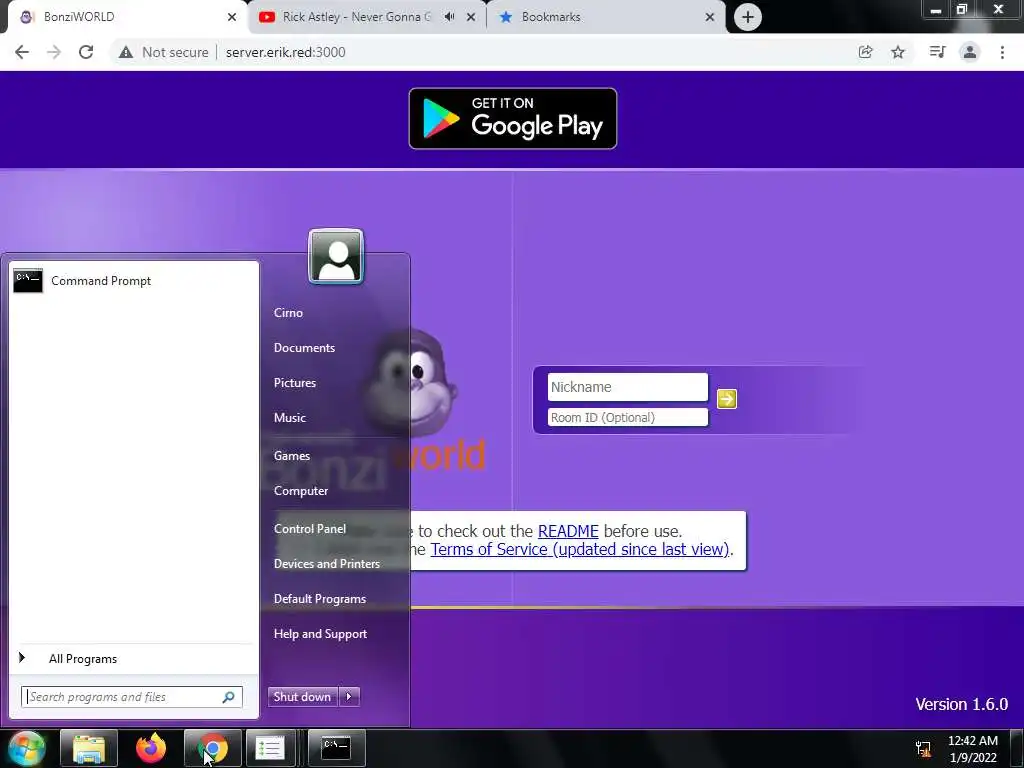Open the Command Prompt taskbar icon
The image size is (1024, 768).
click(336, 748)
